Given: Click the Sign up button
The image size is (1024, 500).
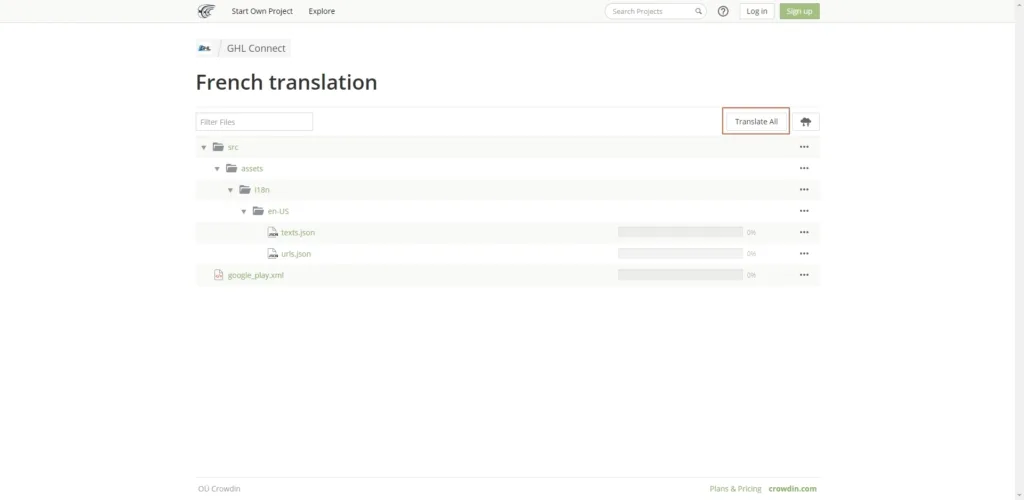Looking at the screenshot, I should point(799,11).
